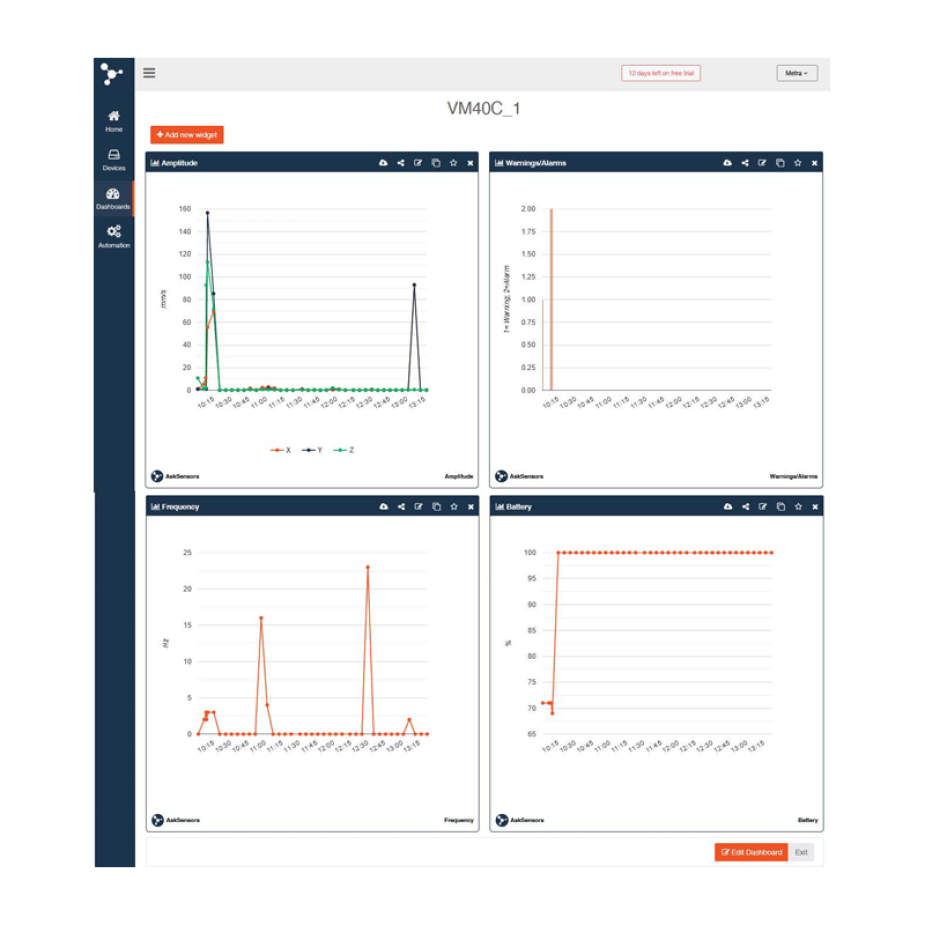Screen dimensions: 925x925
Task: Hide the Z series in Amplitude legend
Action: [x=345, y=450]
